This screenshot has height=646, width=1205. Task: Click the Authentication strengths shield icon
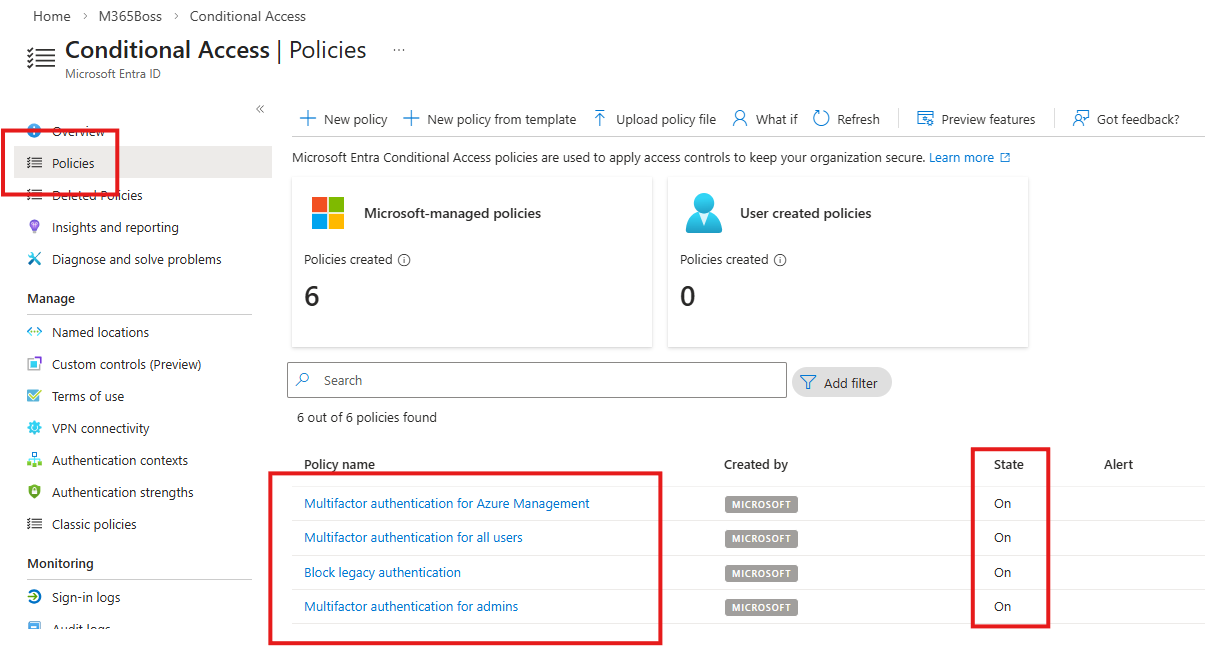tap(34, 492)
